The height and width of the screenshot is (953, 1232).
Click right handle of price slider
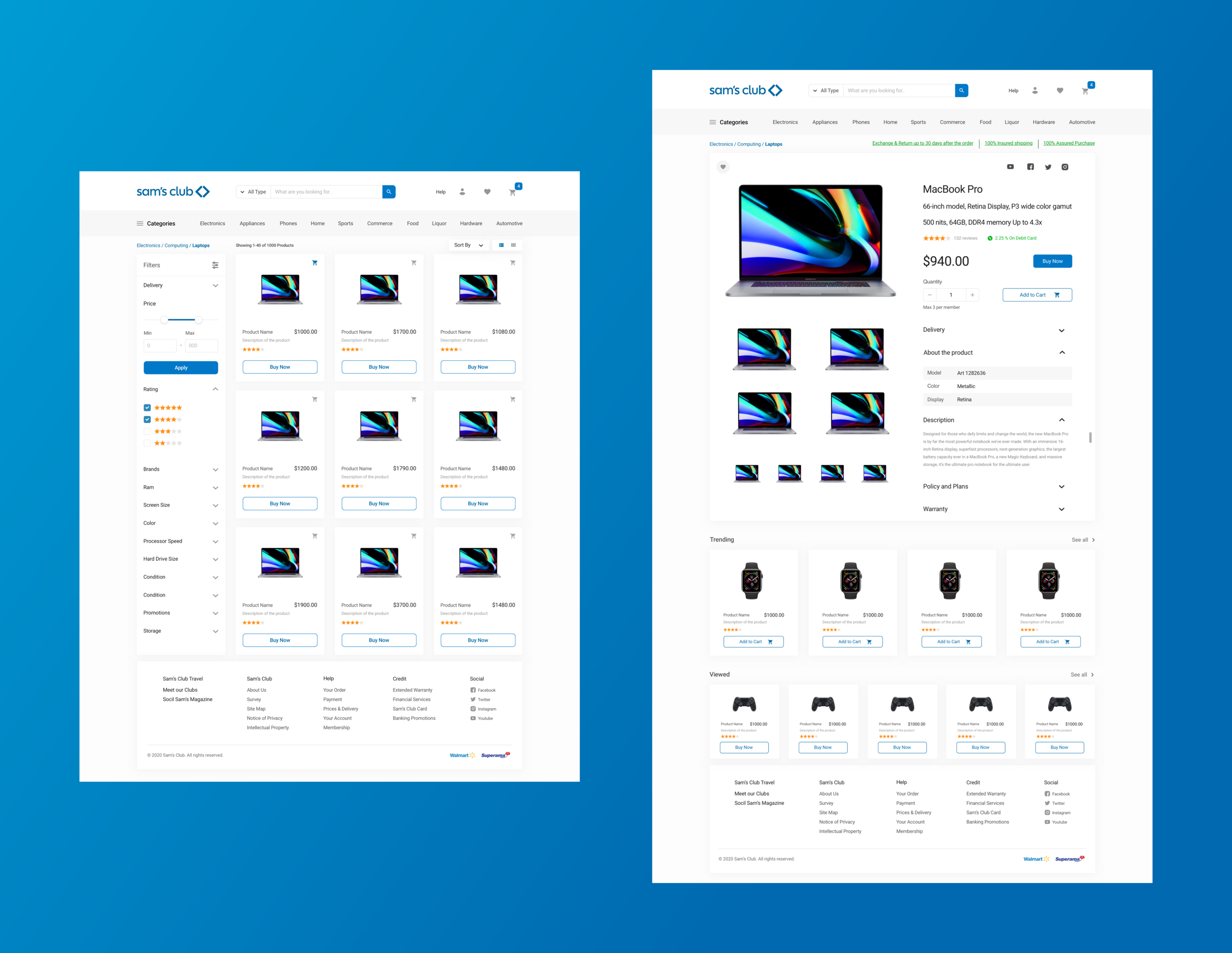tap(199, 320)
